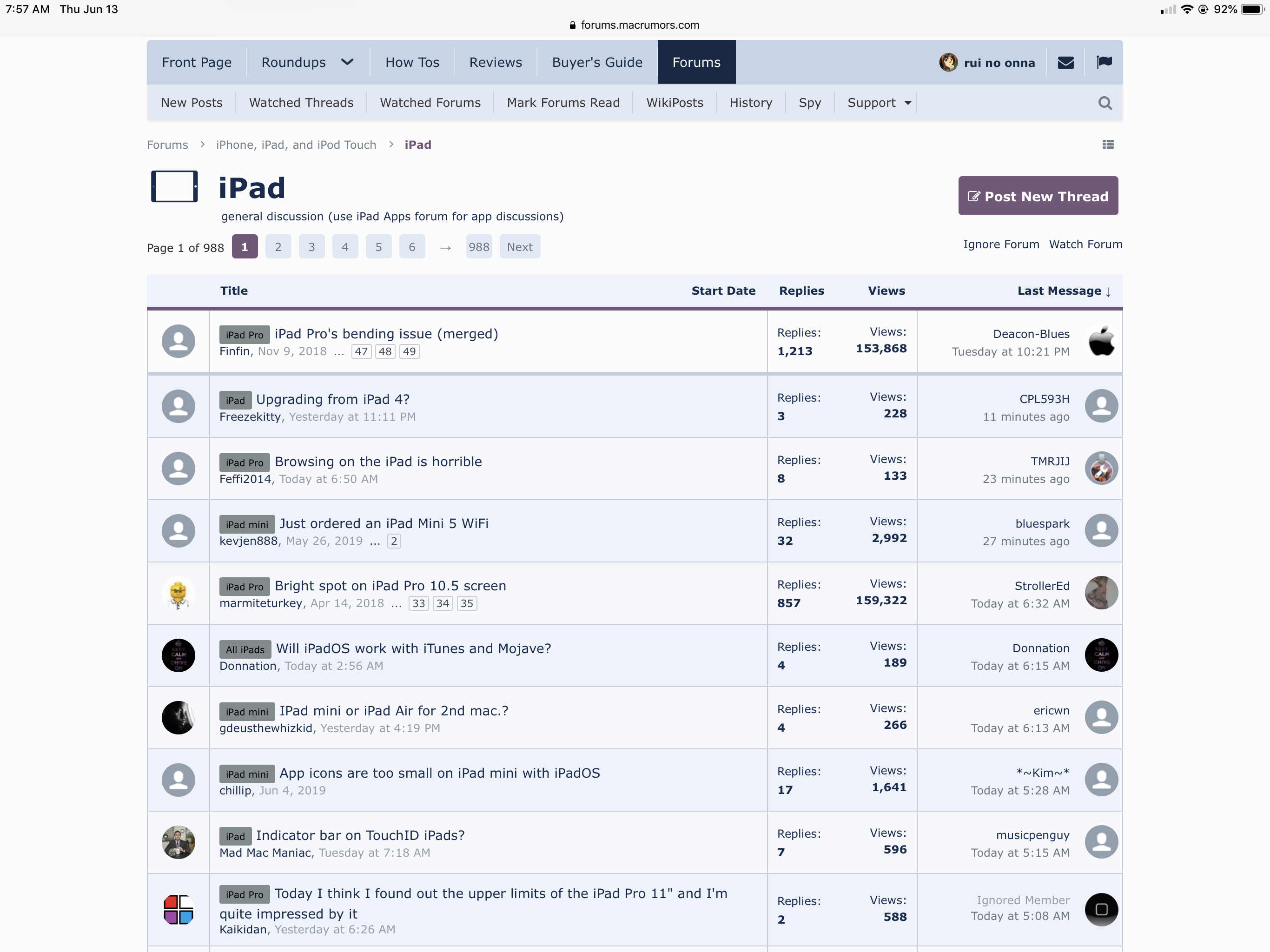The width and height of the screenshot is (1270, 952).
Task: Click the large iPad forum icon
Action: [x=174, y=186]
